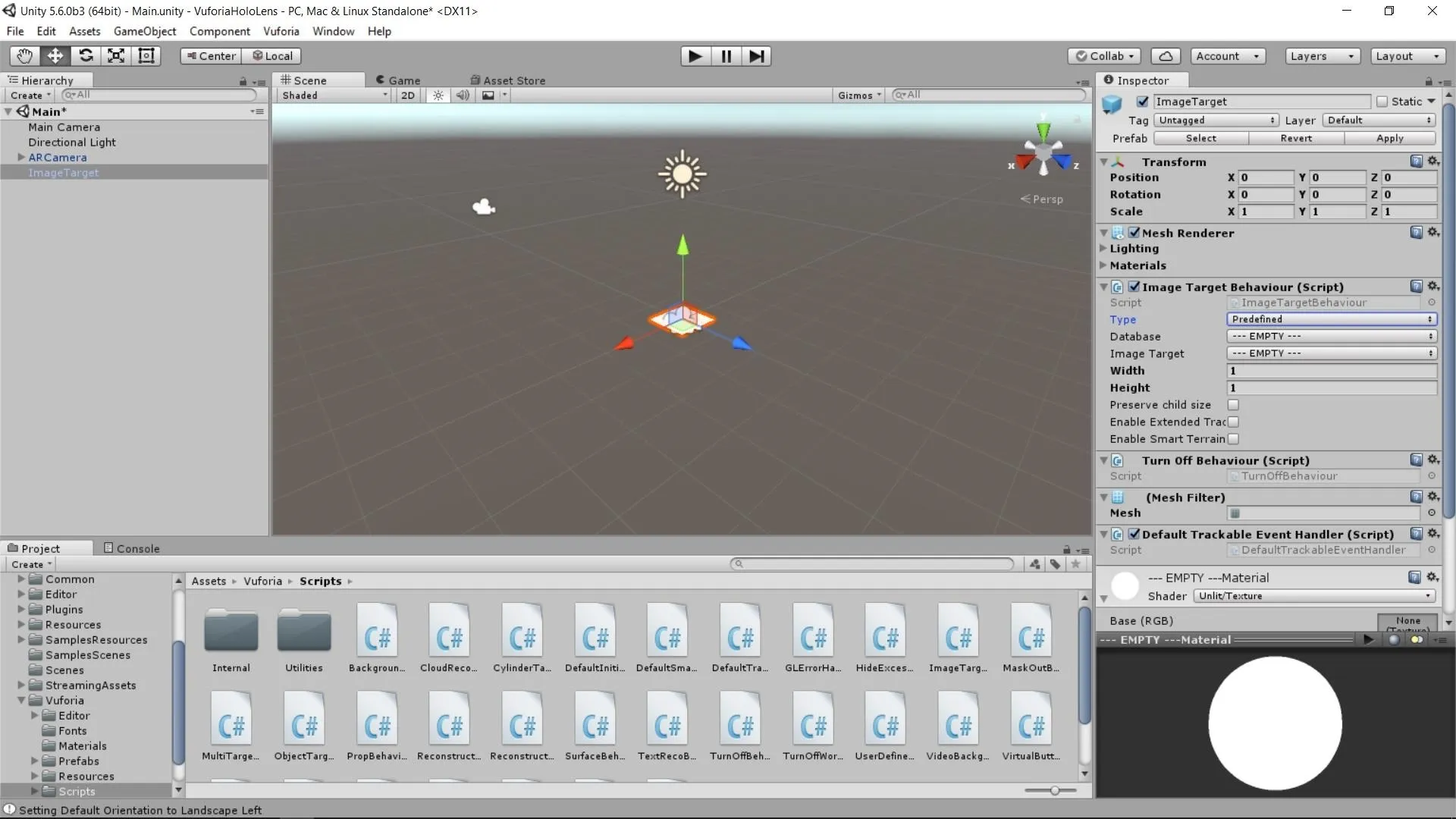This screenshot has height=819, width=1456.
Task: Select the Rotate tool icon
Action: (86, 56)
